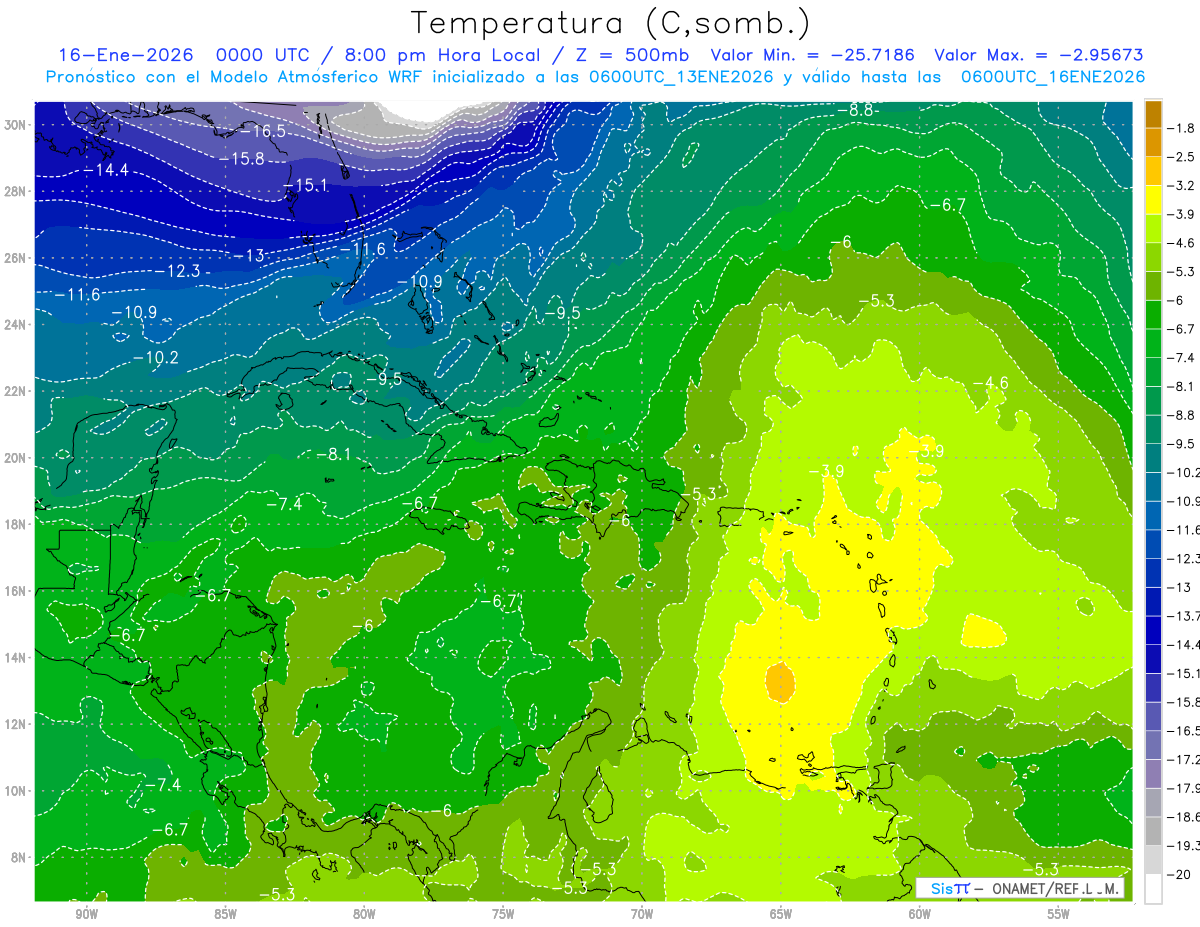
Task: Click the '-3.2' colorbar legend label
Action: pyautogui.click(x=1182, y=186)
